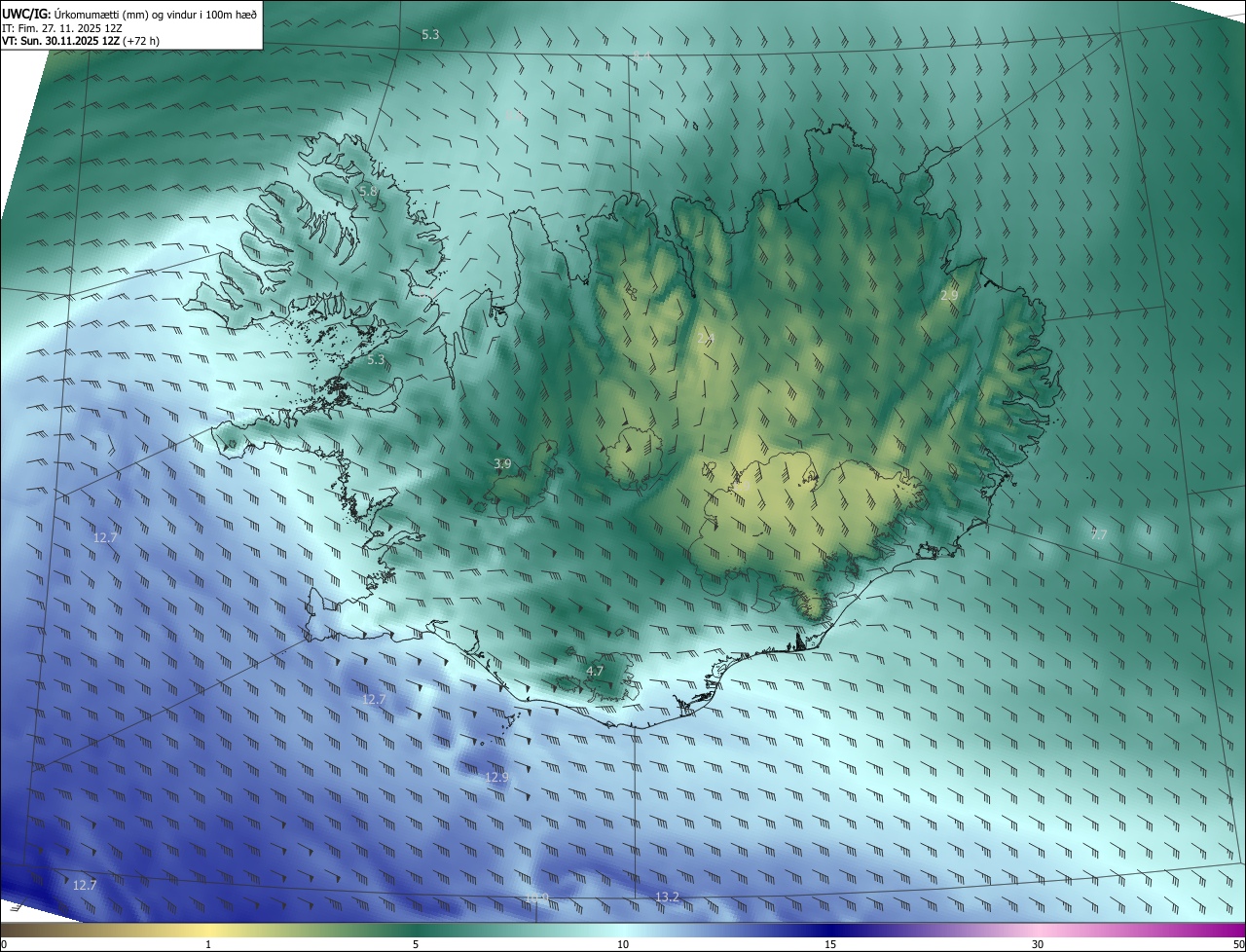This screenshot has height=952, width=1246.
Task: Click the 'IT: Fim. 27. 11. 2025 12Z' line
Action: coord(61,28)
